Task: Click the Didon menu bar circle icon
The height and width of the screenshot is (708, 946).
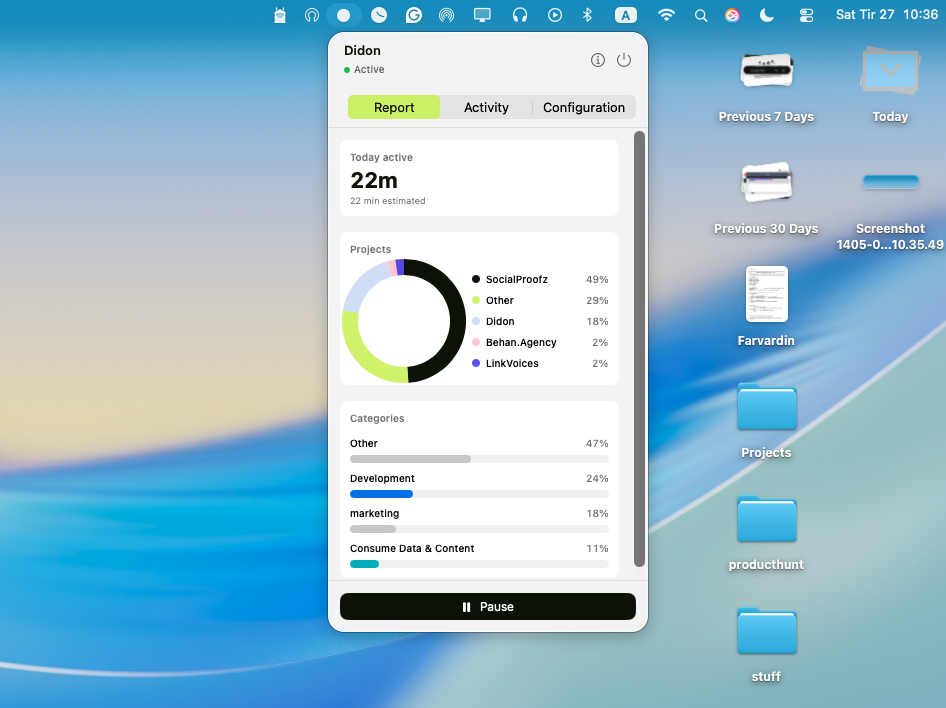Action: [x=343, y=15]
